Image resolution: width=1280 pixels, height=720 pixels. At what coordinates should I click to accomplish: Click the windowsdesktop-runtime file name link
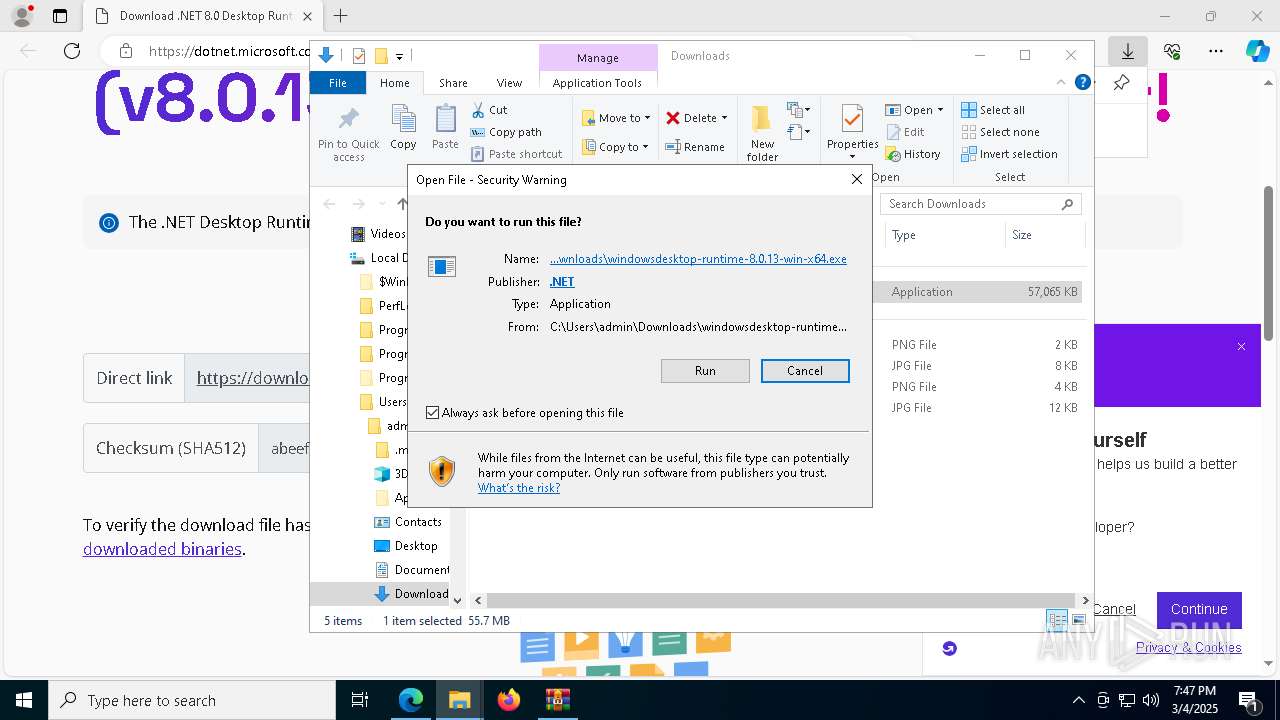698,259
